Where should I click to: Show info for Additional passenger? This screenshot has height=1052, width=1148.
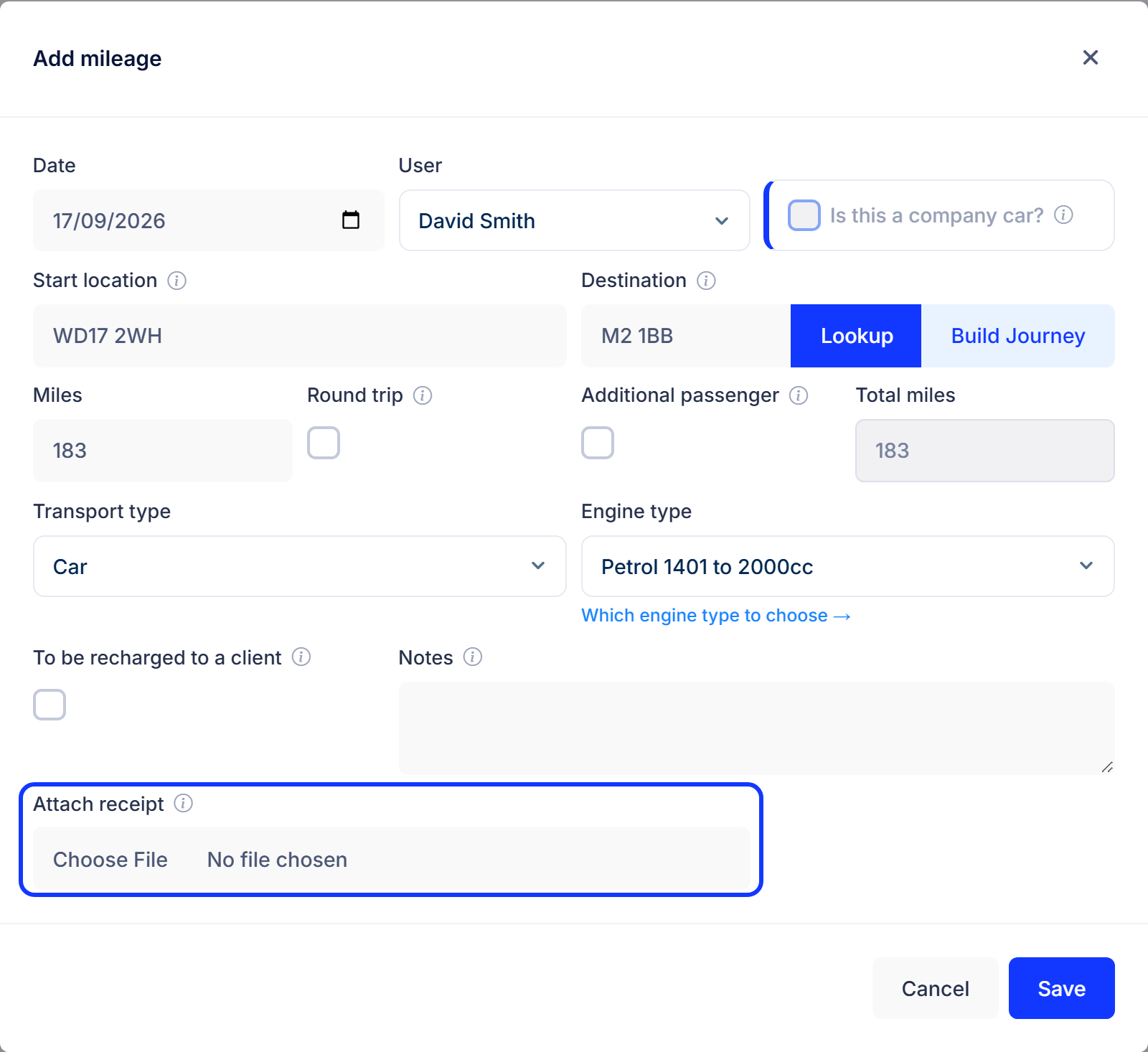[799, 395]
